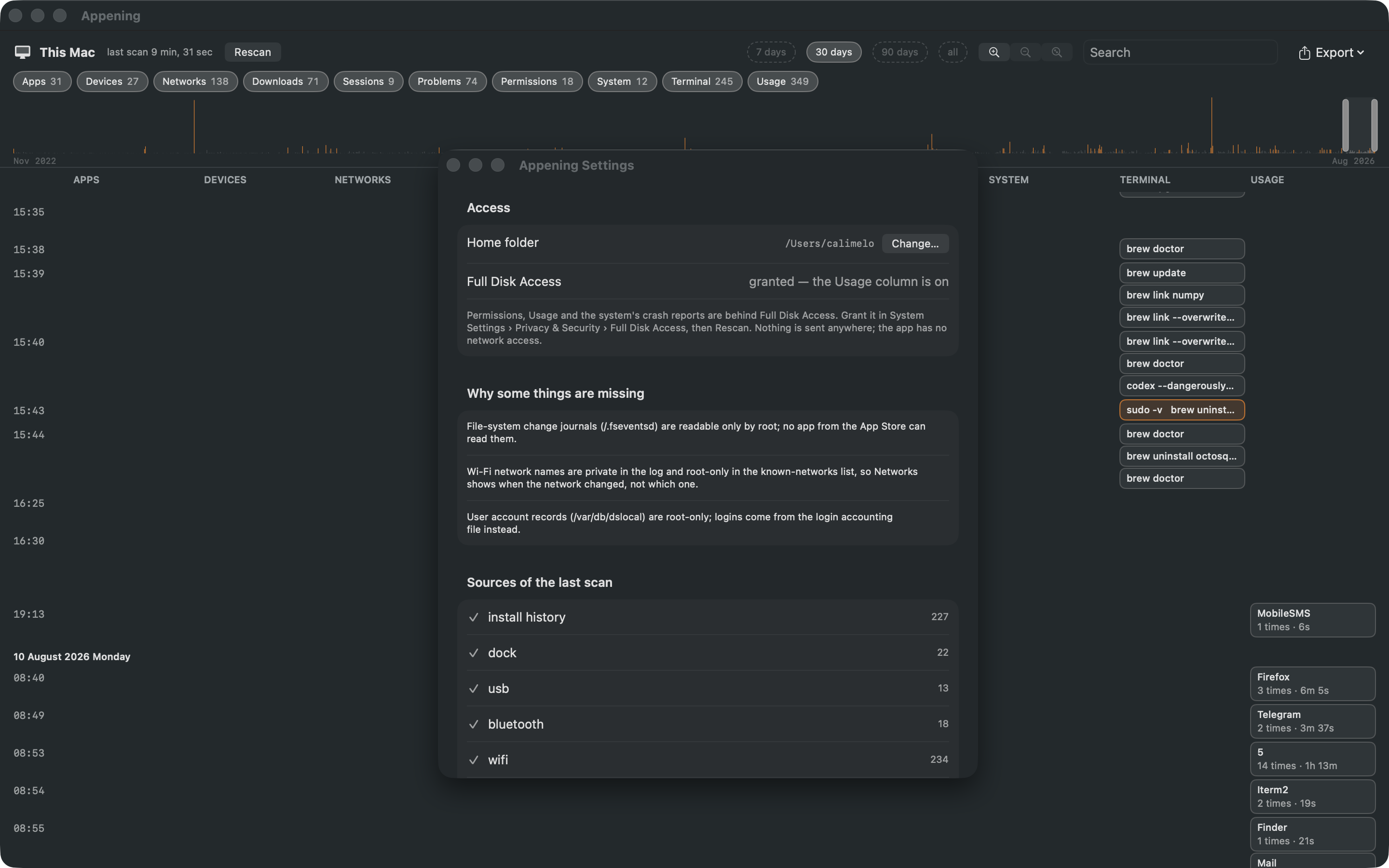Image resolution: width=1389 pixels, height=868 pixels.
Task: Select the 7 days range
Action: [771, 52]
